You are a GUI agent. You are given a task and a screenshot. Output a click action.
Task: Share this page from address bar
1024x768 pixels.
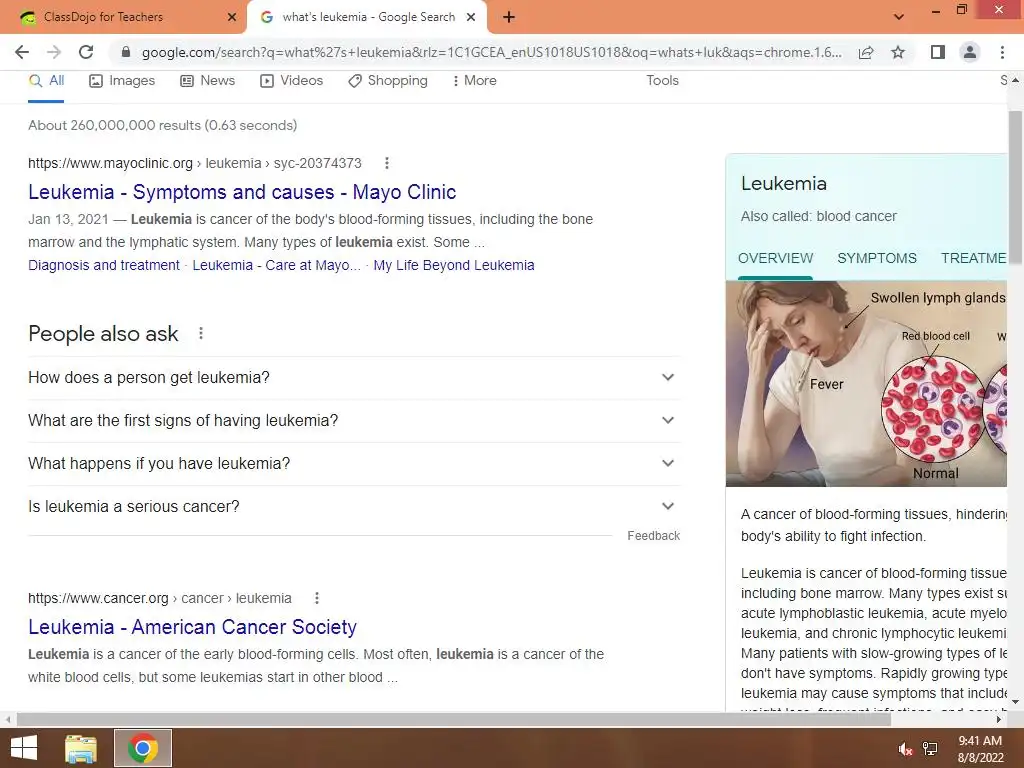(866, 52)
